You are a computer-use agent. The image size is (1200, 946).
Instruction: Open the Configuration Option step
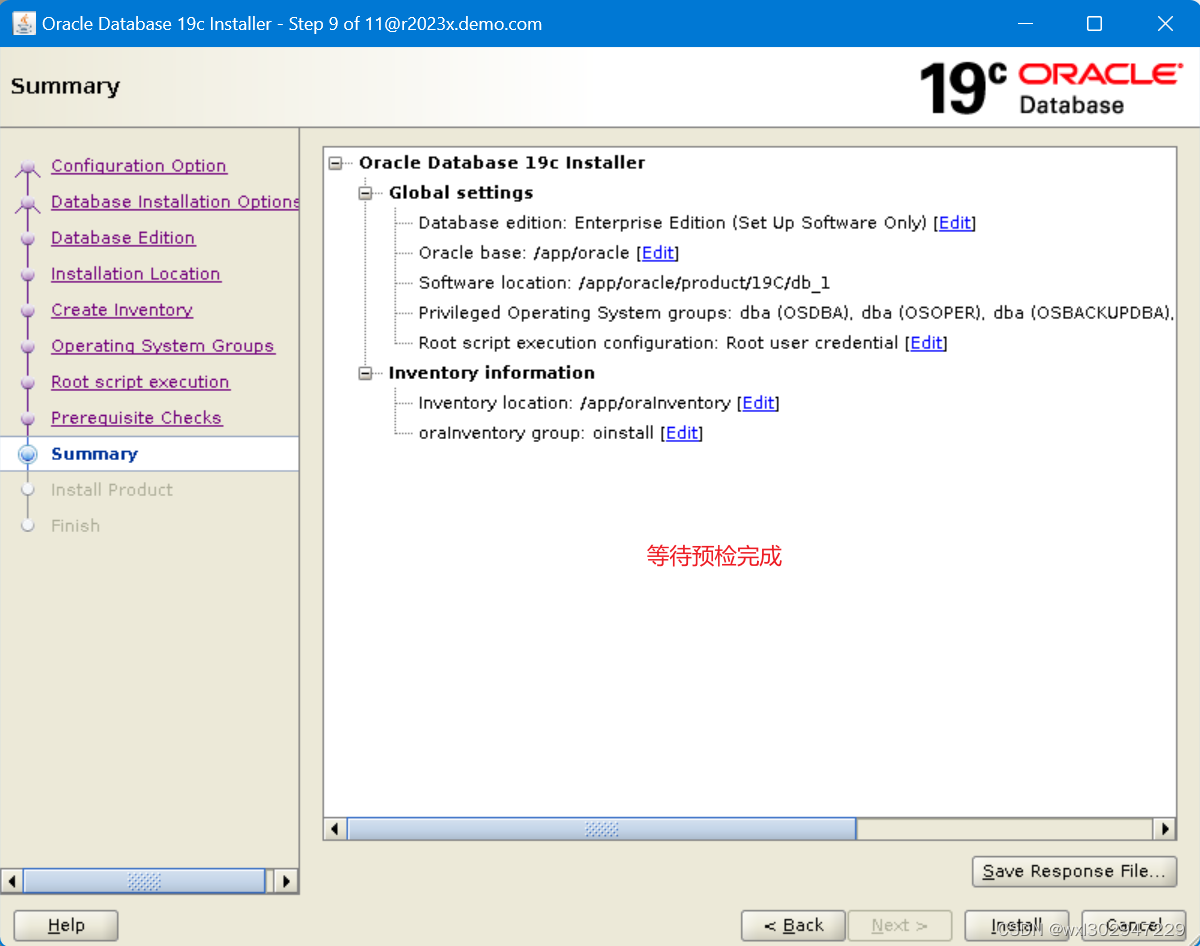(x=139, y=166)
